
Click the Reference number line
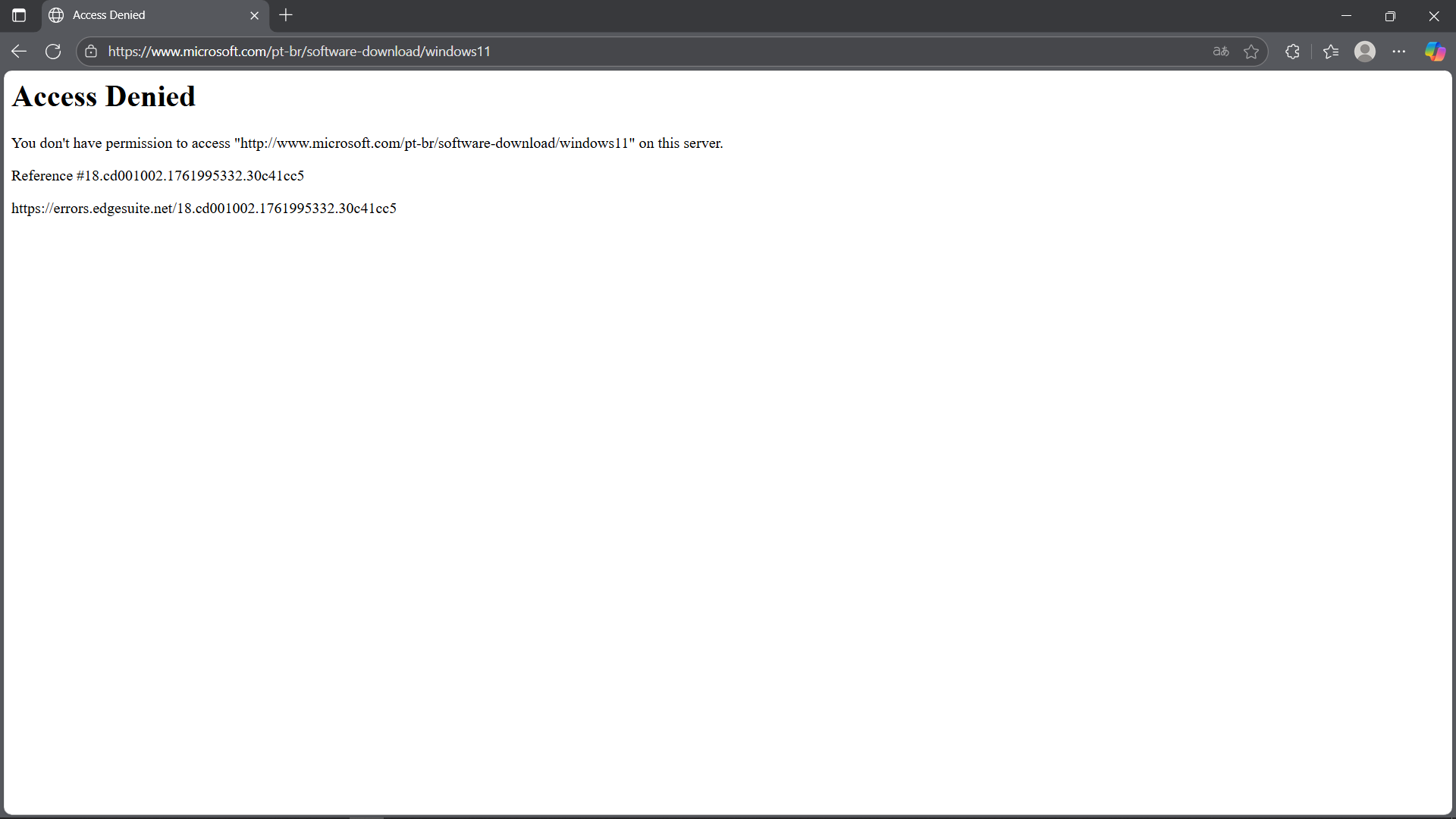coord(157,176)
